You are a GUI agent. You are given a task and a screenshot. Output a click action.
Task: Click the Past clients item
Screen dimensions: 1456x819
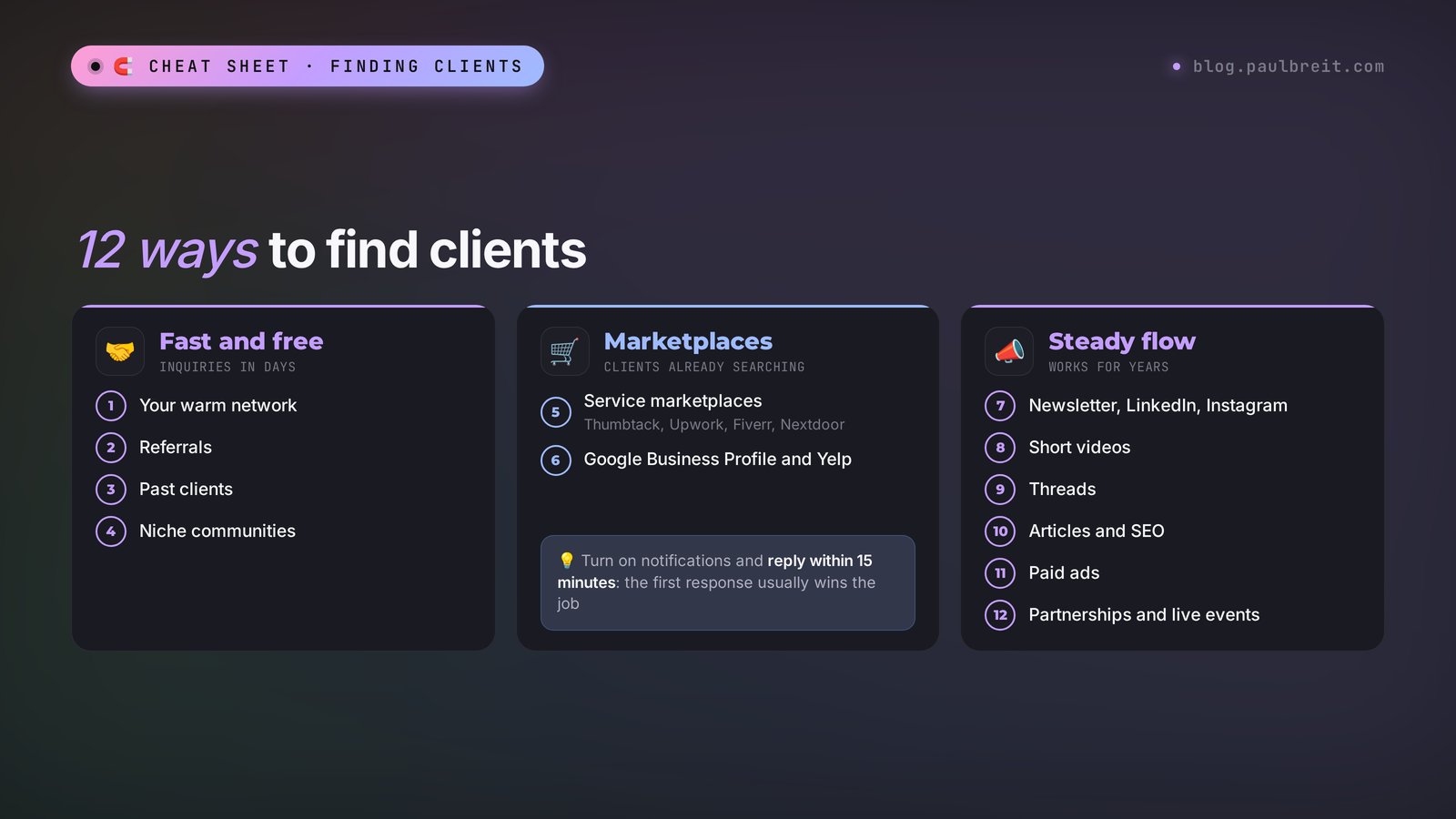[x=186, y=490]
